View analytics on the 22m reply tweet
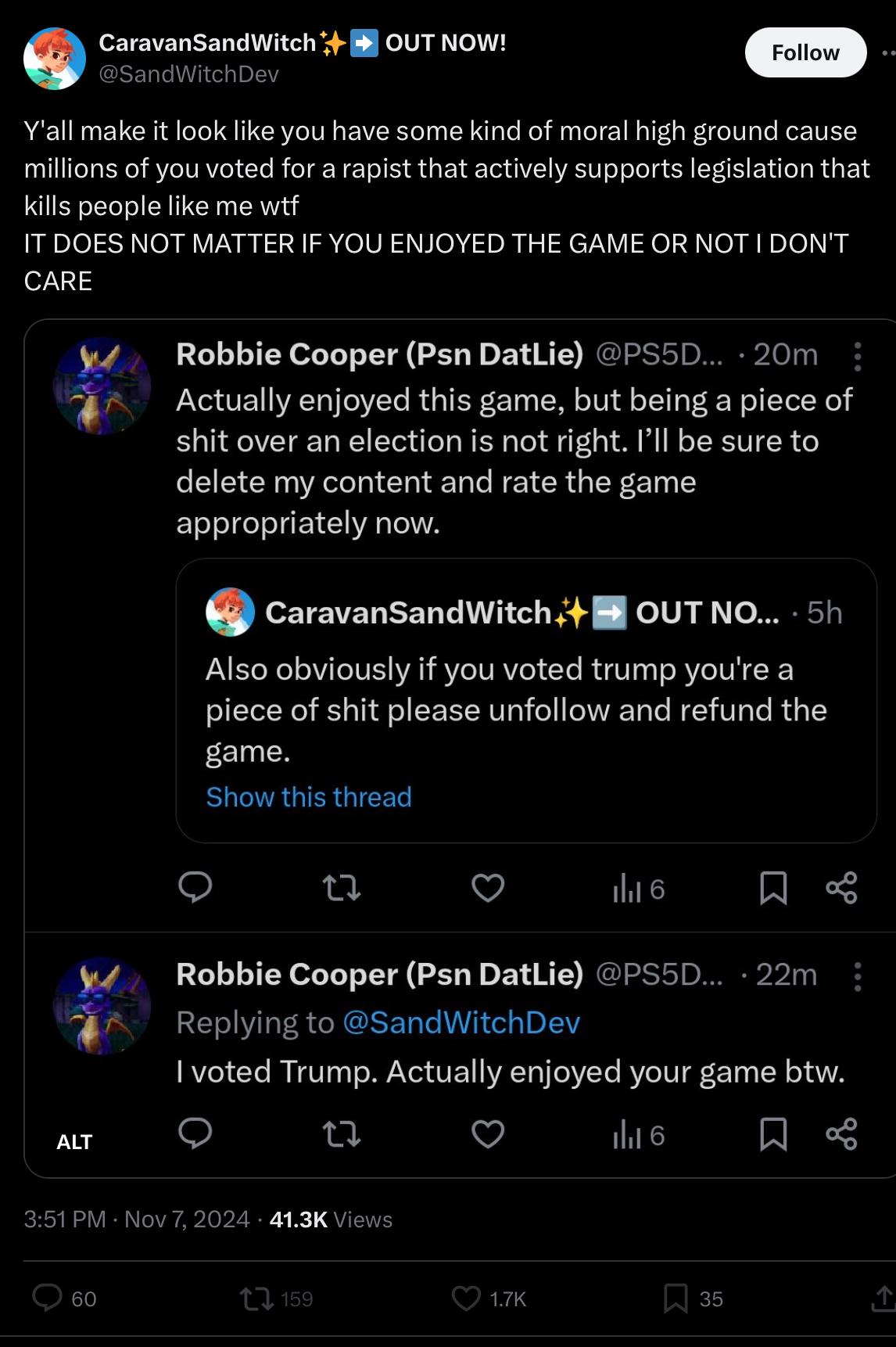 pyautogui.click(x=638, y=1135)
